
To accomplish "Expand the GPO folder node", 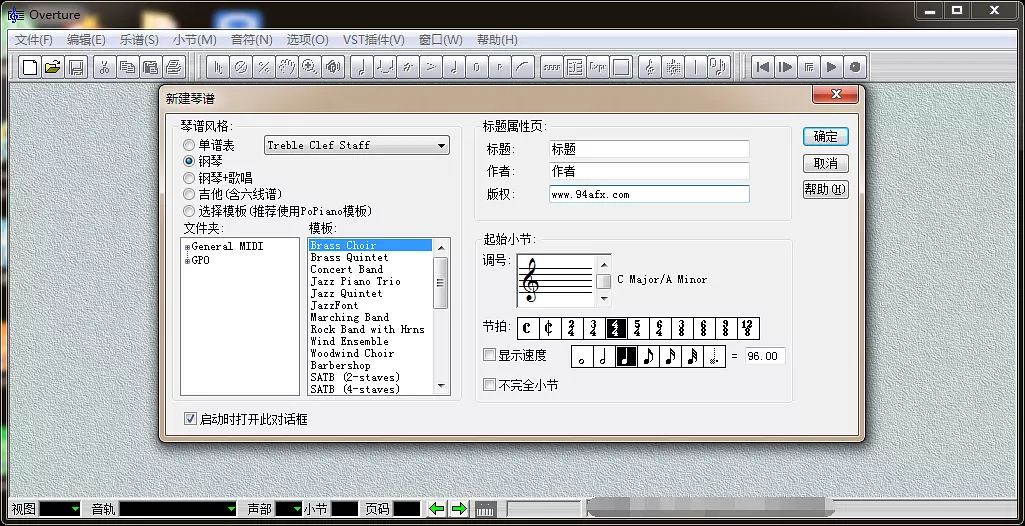I will (188, 261).
